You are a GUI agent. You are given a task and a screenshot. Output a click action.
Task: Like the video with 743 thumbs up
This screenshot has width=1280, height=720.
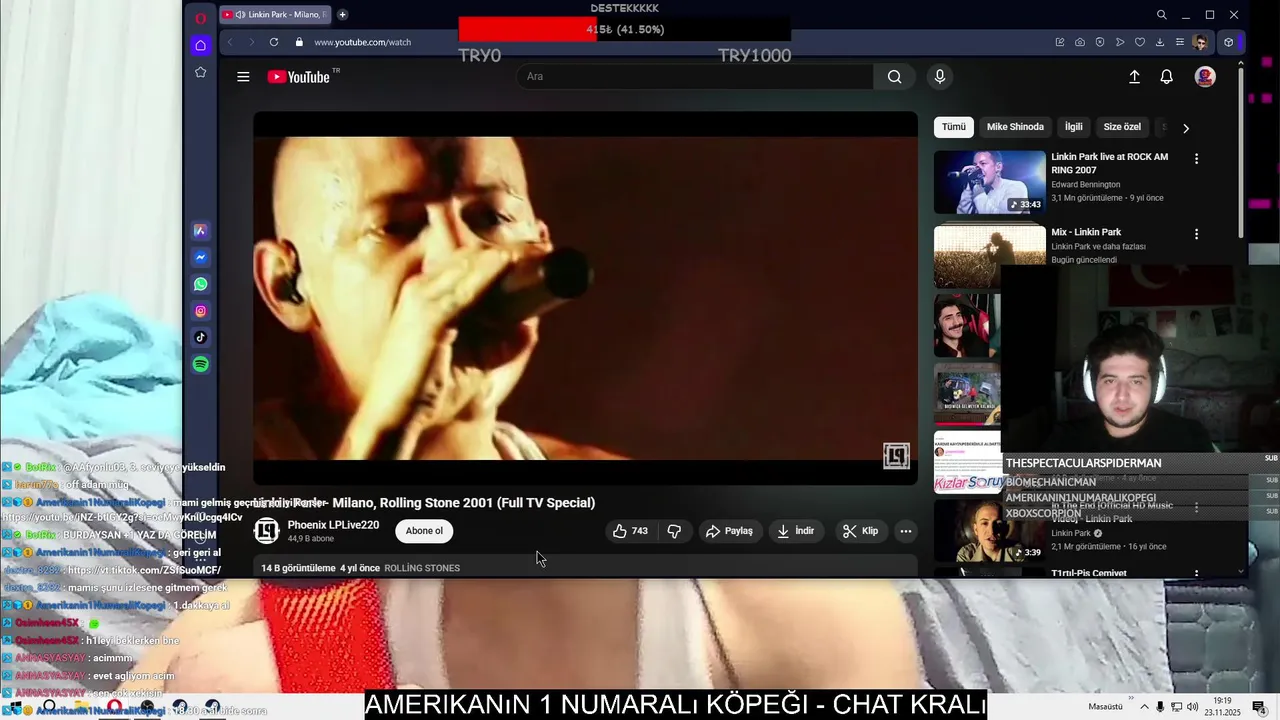(x=629, y=531)
